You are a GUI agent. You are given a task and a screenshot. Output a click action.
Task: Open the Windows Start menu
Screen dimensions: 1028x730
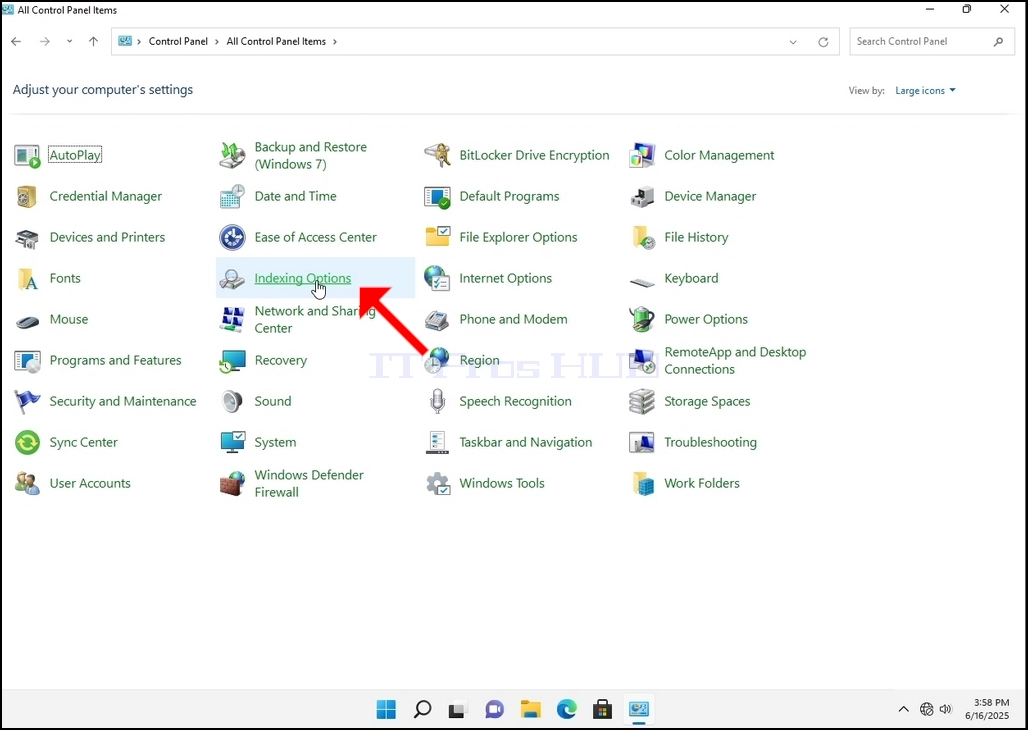(386, 709)
